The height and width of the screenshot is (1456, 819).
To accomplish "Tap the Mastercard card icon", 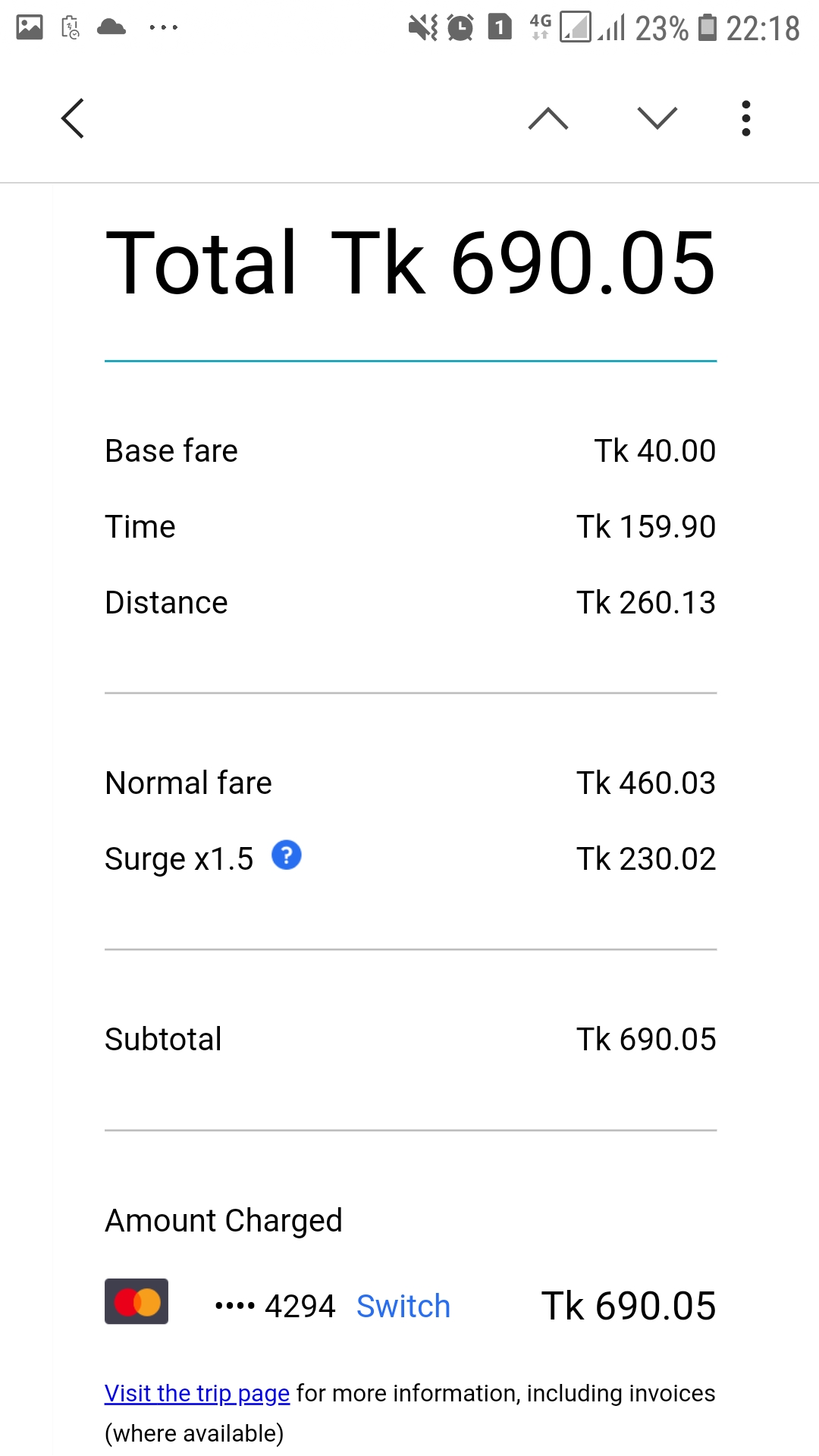I will [136, 1302].
